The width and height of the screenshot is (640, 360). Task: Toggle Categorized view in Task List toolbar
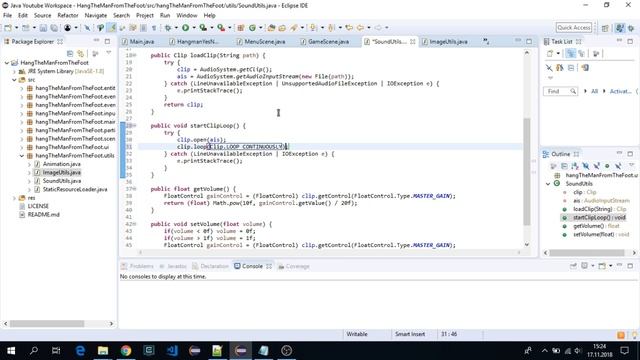[571, 54]
